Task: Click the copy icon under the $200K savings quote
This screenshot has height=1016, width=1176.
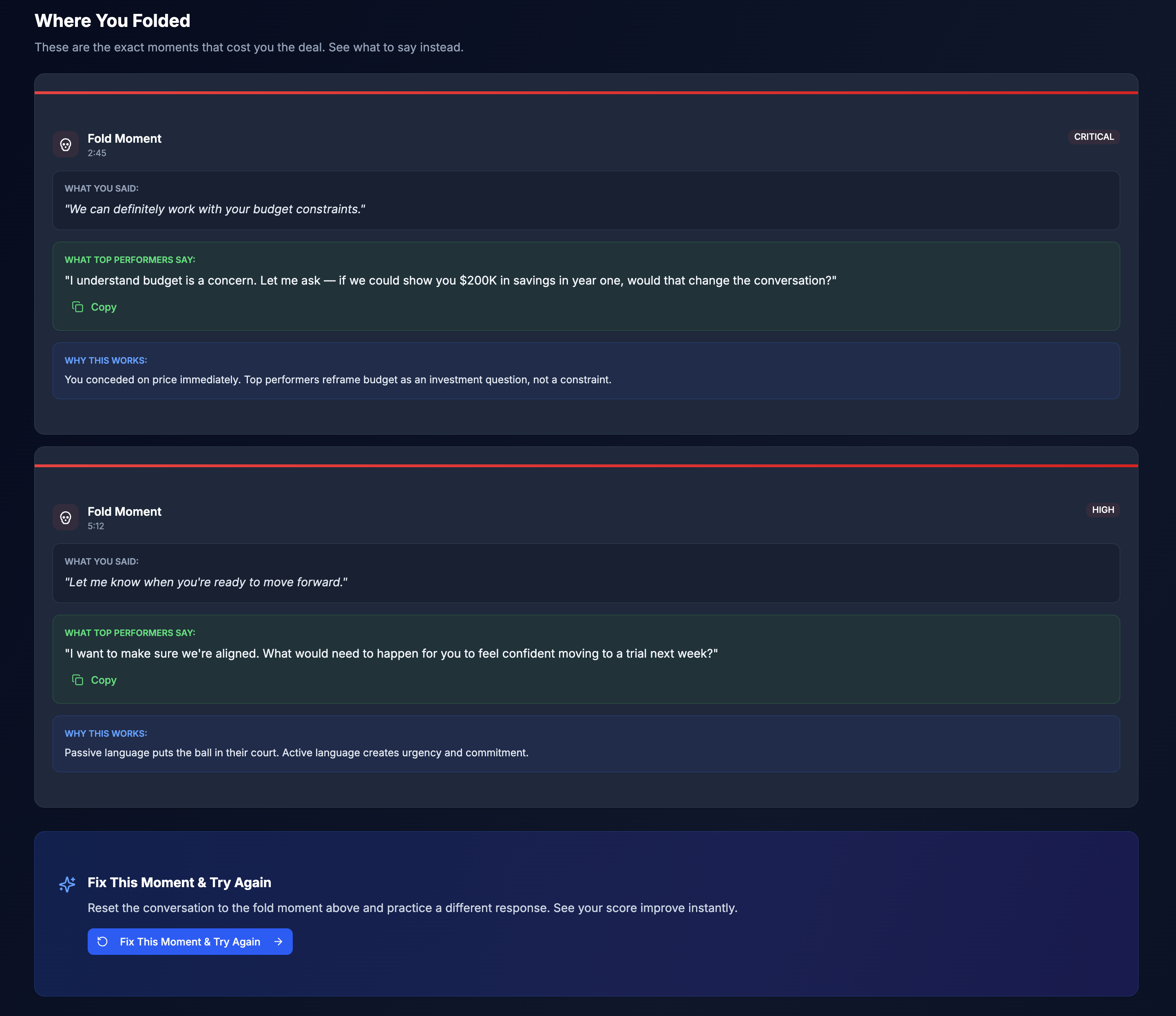Action: (x=78, y=307)
